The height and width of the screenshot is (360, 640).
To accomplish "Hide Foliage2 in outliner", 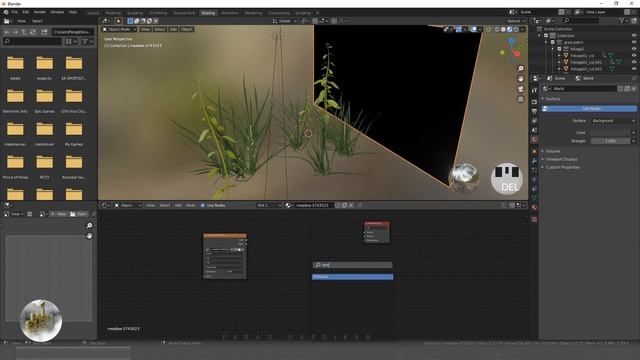I will [x=634, y=49].
